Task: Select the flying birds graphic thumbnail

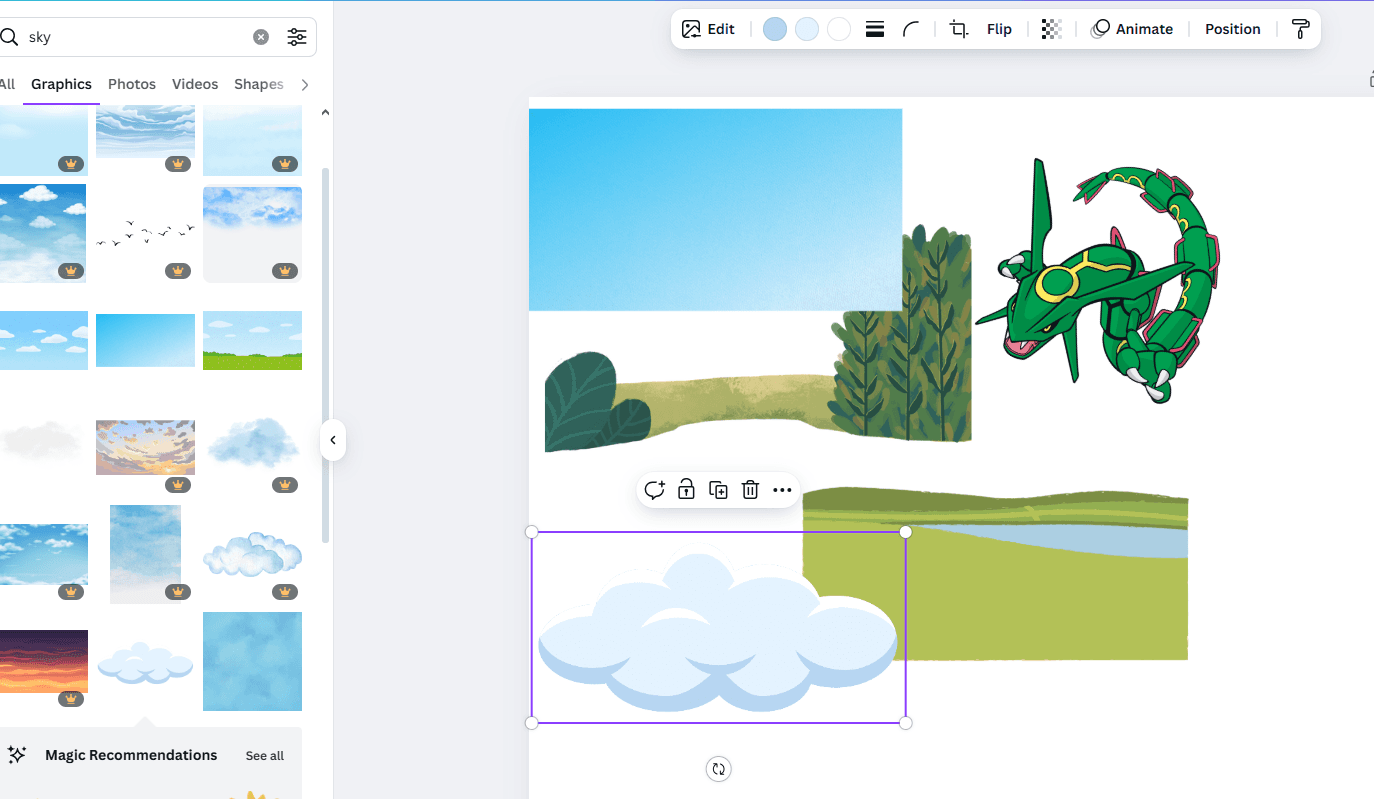Action: click(x=145, y=233)
